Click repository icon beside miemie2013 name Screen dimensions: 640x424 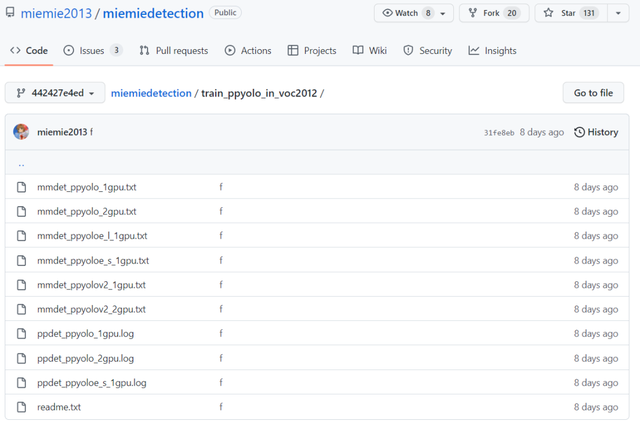(10, 13)
